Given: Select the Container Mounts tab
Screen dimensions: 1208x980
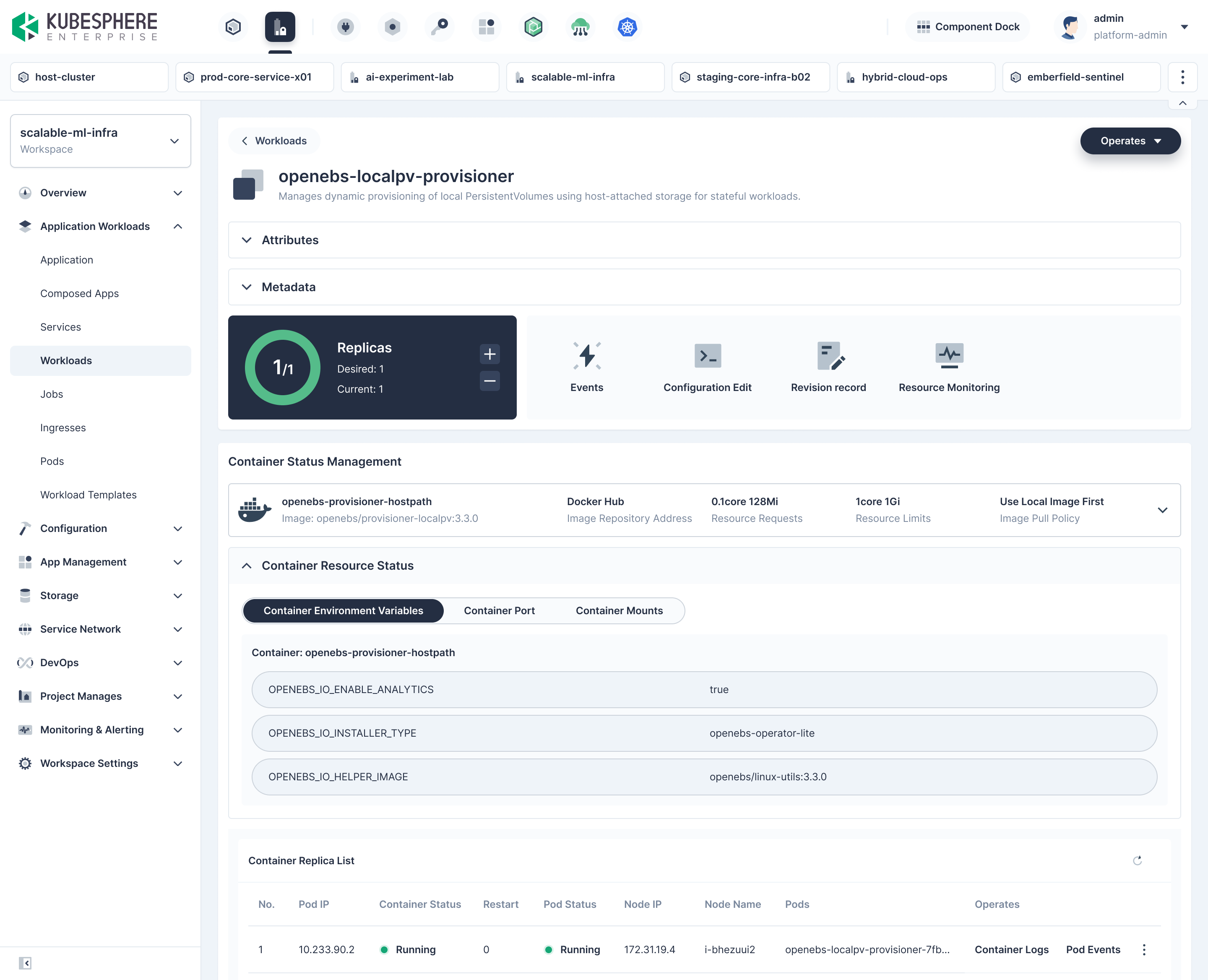Looking at the screenshot, I should (x=619, y=611).
